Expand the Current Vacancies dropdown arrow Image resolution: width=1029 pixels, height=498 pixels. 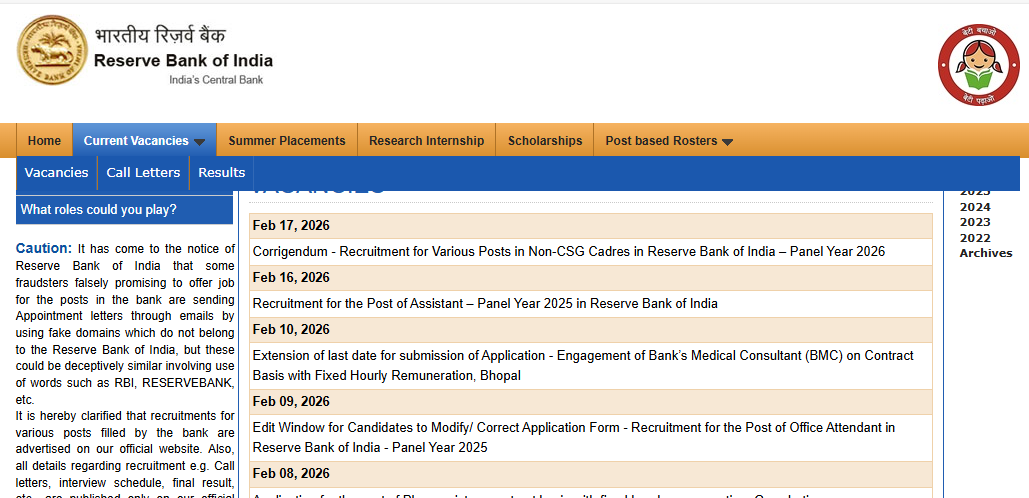tap(200, 142)
